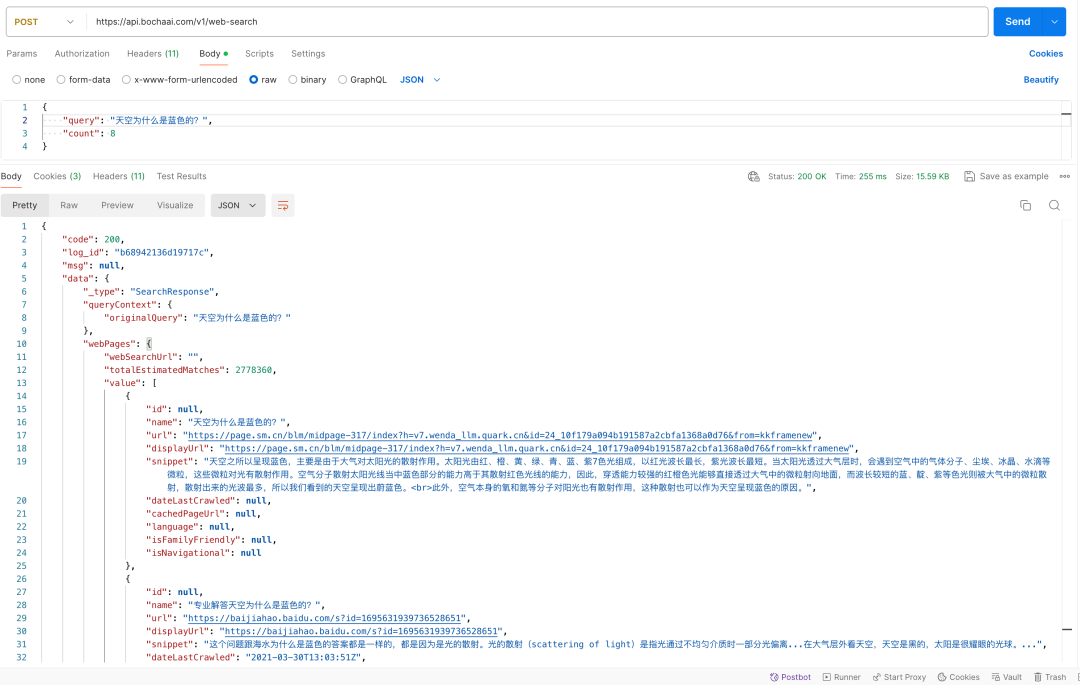Click the wrap lines icon in response toolbar
Image resolution: width=1080 pixels, height=685 pixels.
tap(284, 205)
